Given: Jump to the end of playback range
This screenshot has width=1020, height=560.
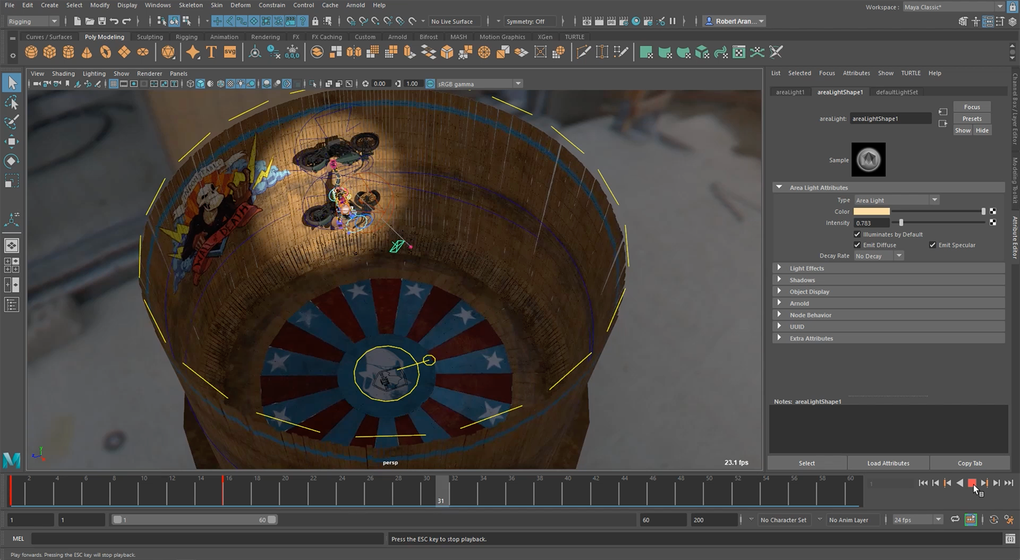Looking at the screenshot, I should [1007, 483].
